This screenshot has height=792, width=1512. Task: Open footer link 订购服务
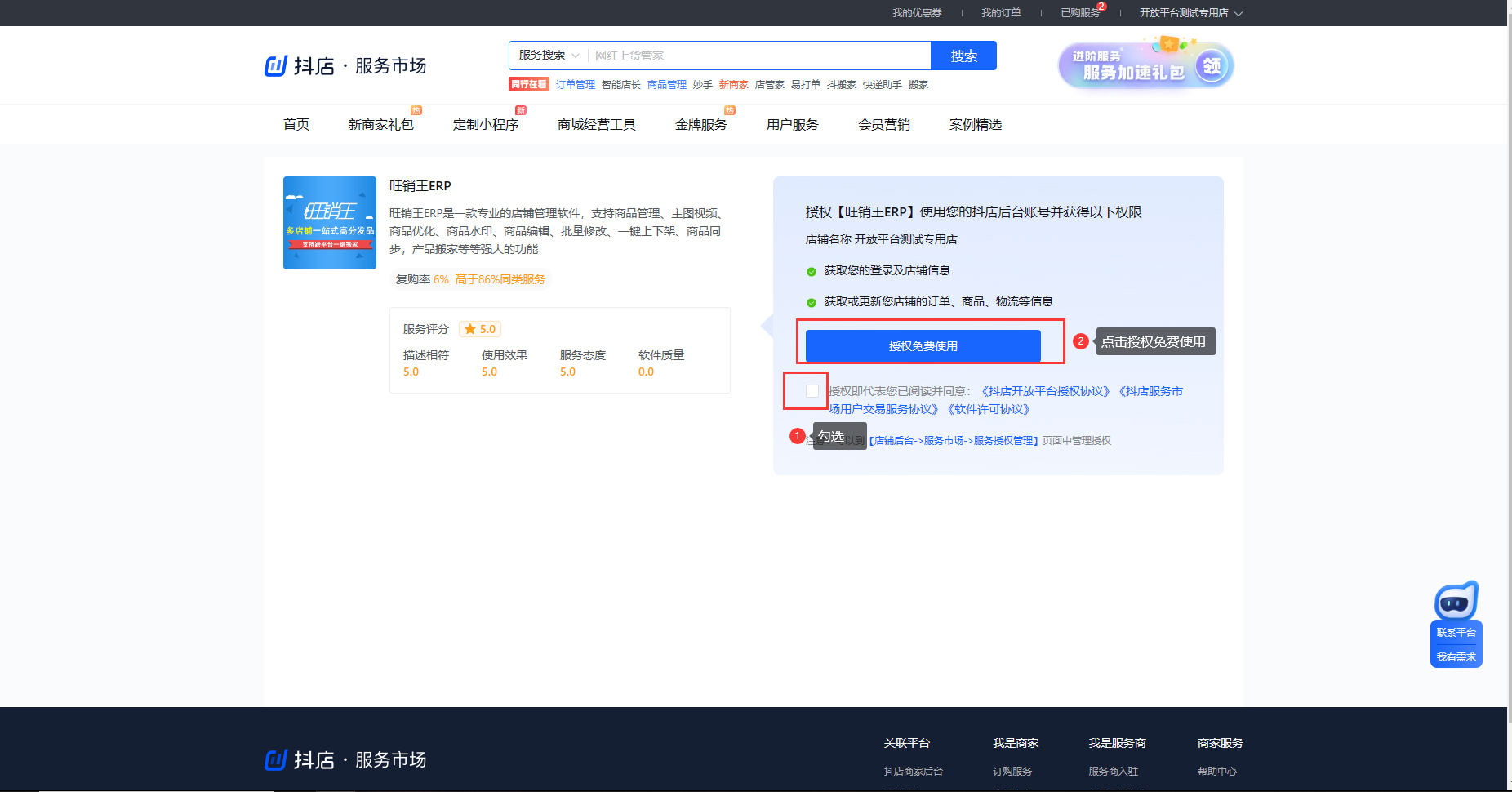[1012, 772]
